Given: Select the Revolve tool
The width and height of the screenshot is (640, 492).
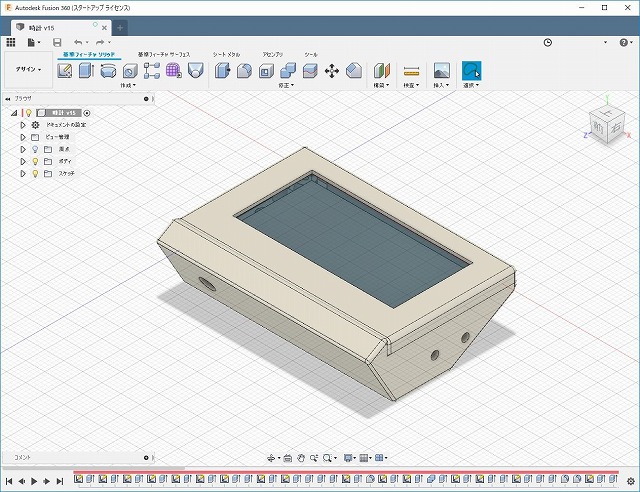Looking at the screenshot, I should 108,71.
